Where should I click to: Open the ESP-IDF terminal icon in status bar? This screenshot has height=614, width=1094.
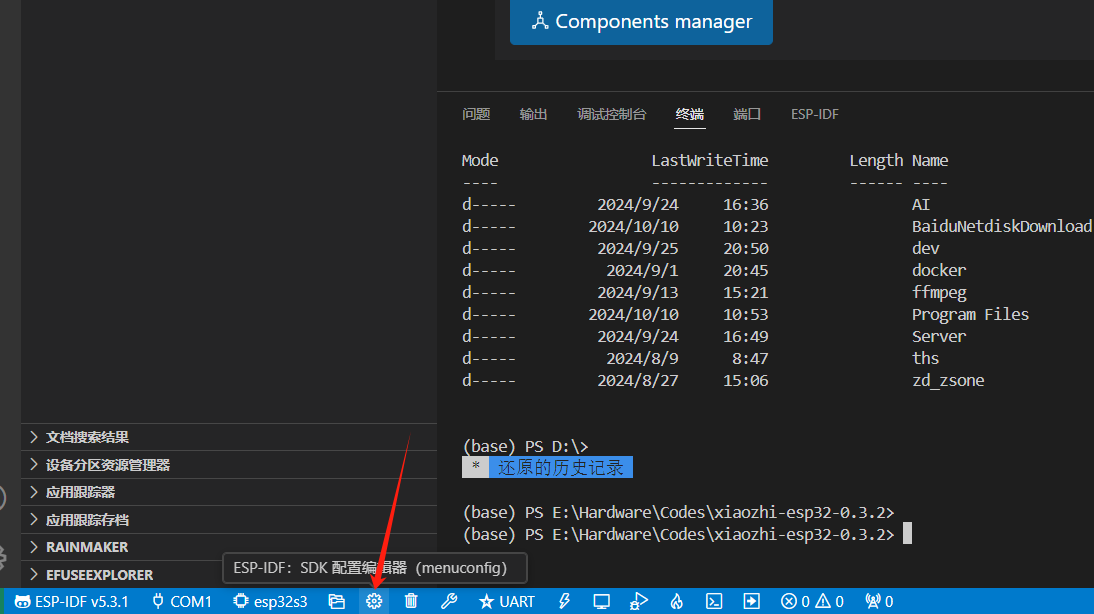tap(714, 601)
